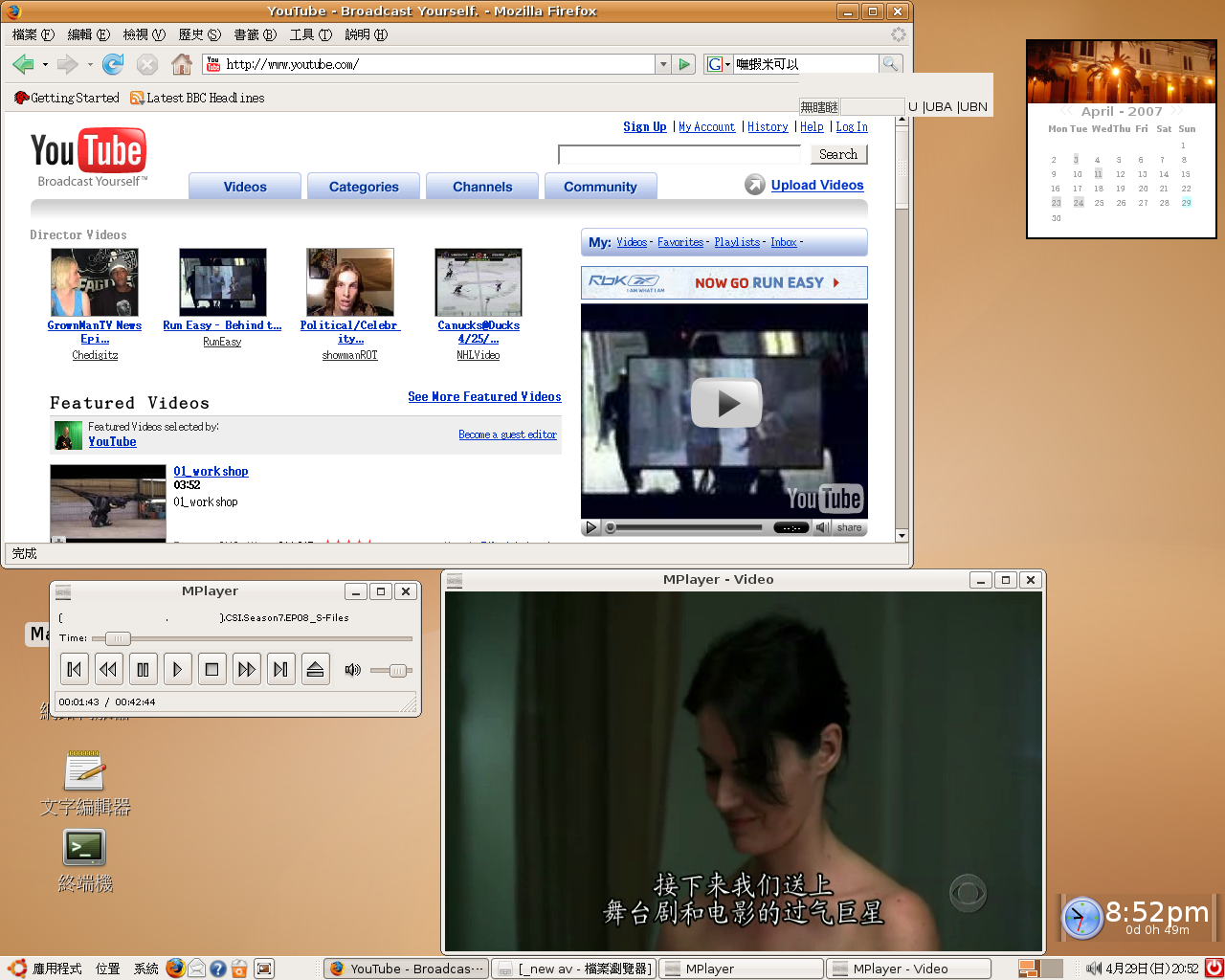Open the back button history dropdown arrow
The image size is (1225, 980).
coord(45,65)
